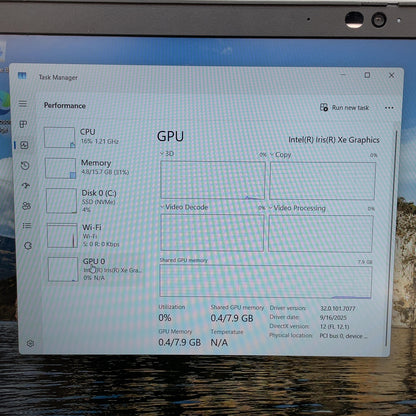Open the hamburger navigation menu
Screen dimensions: 416x416
(x=23, y=104)
